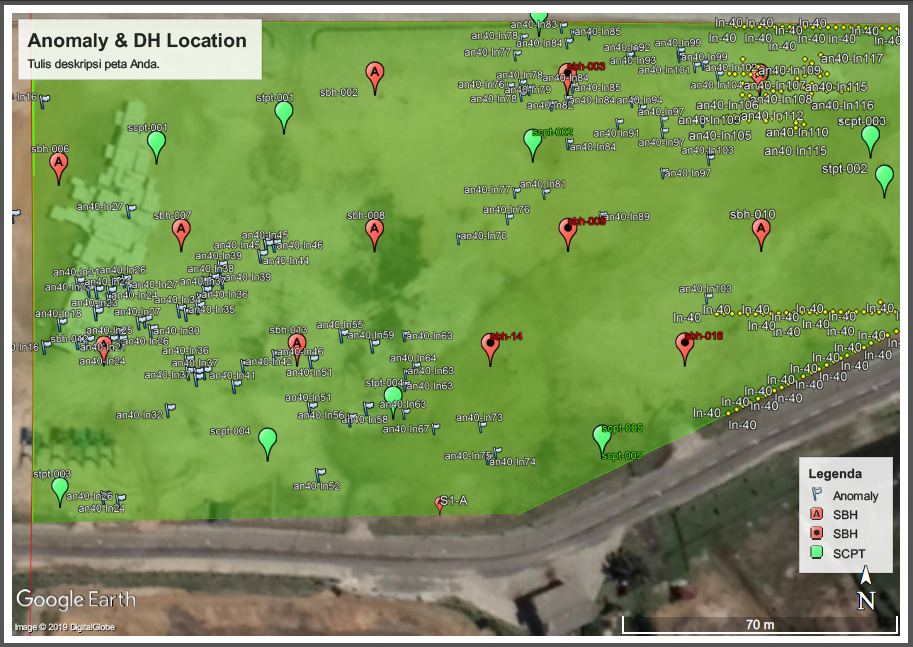The width and height of the screenshot is (913, 647).
Task: Click the green stpt-001 pin
Action: (x=285, y=115)
